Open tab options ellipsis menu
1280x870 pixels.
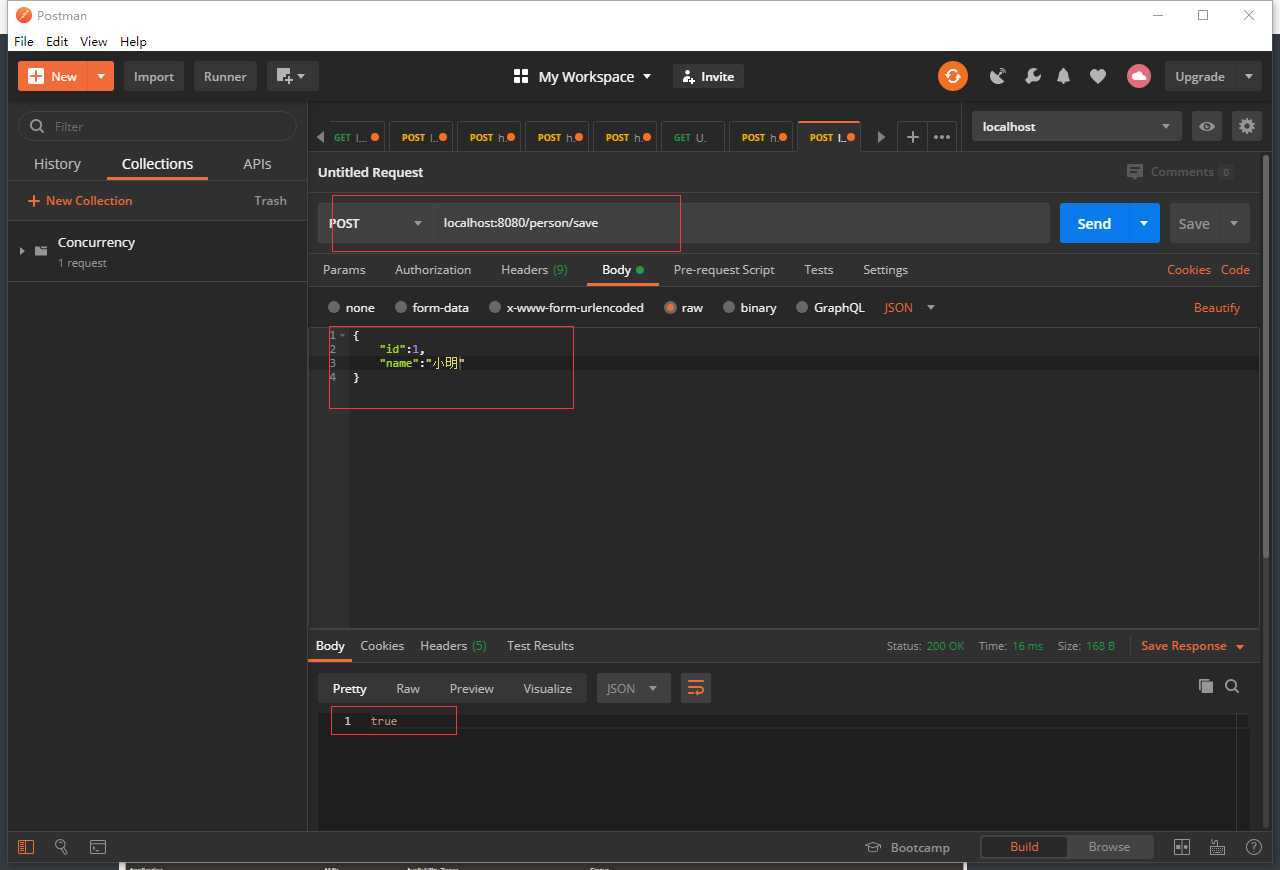942,137
